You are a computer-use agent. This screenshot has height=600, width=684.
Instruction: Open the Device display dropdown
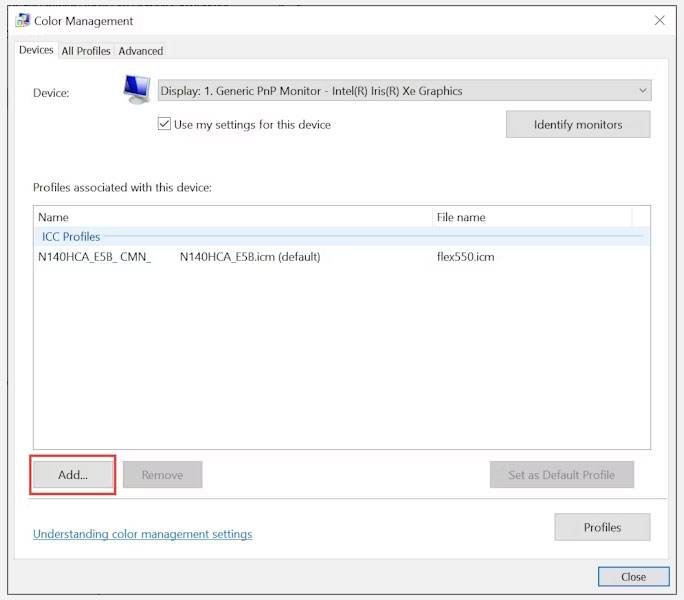[x=404, y=91]
